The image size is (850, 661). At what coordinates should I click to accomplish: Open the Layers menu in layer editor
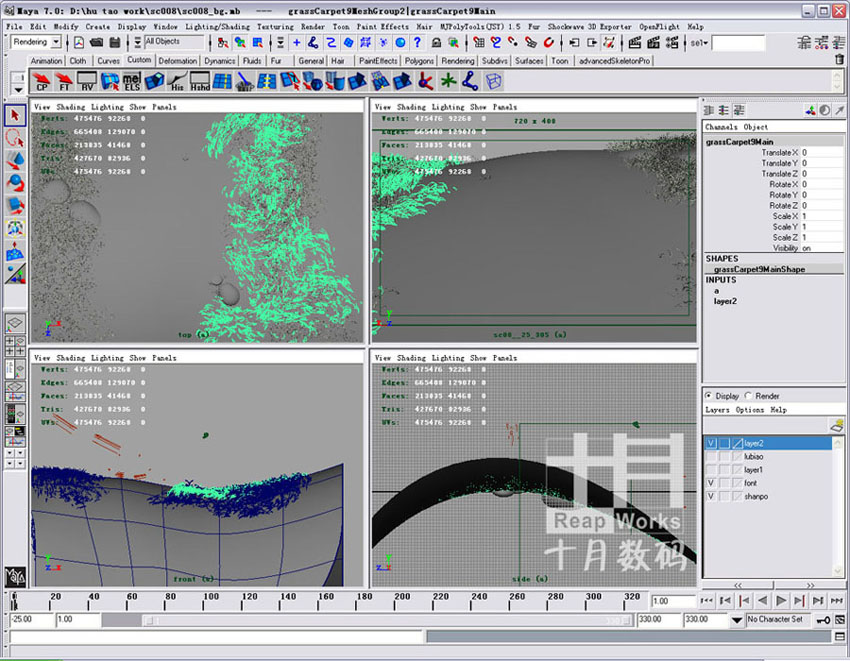[x=717, y=410]
